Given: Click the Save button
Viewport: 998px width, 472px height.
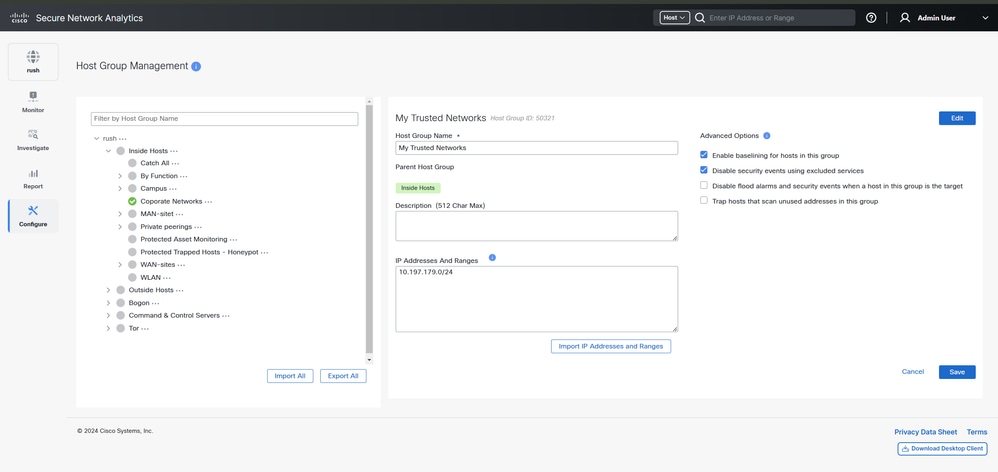Looking at the screenshot, I should 957,372.
